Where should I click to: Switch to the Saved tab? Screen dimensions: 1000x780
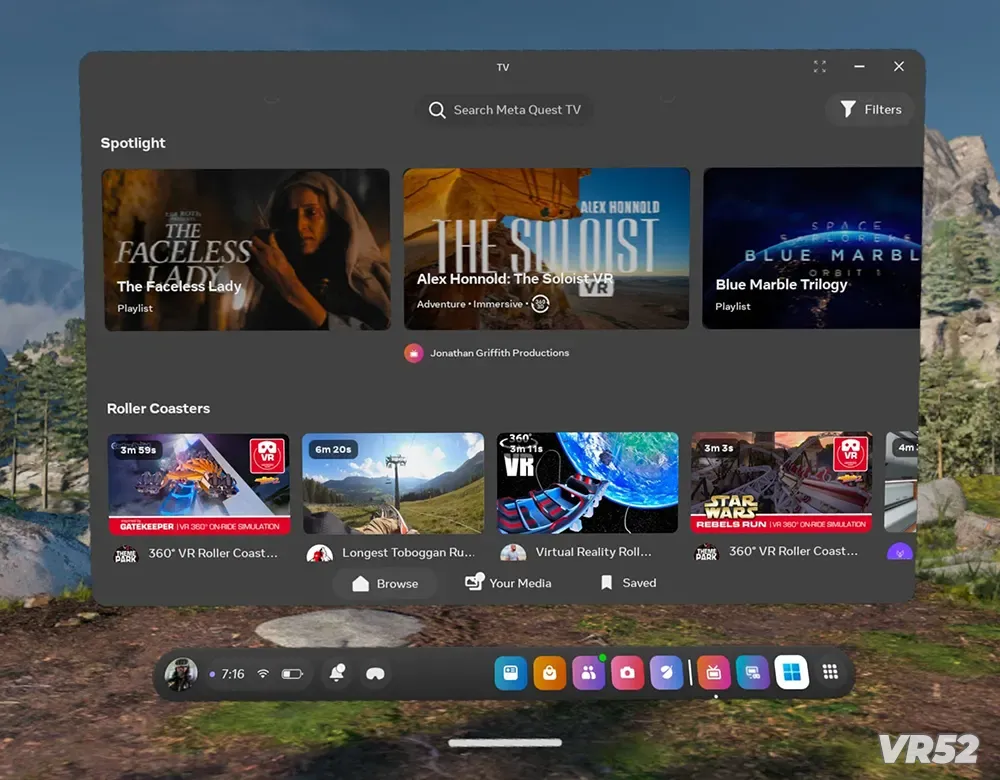pyautogui.click(x=628, y=583)
